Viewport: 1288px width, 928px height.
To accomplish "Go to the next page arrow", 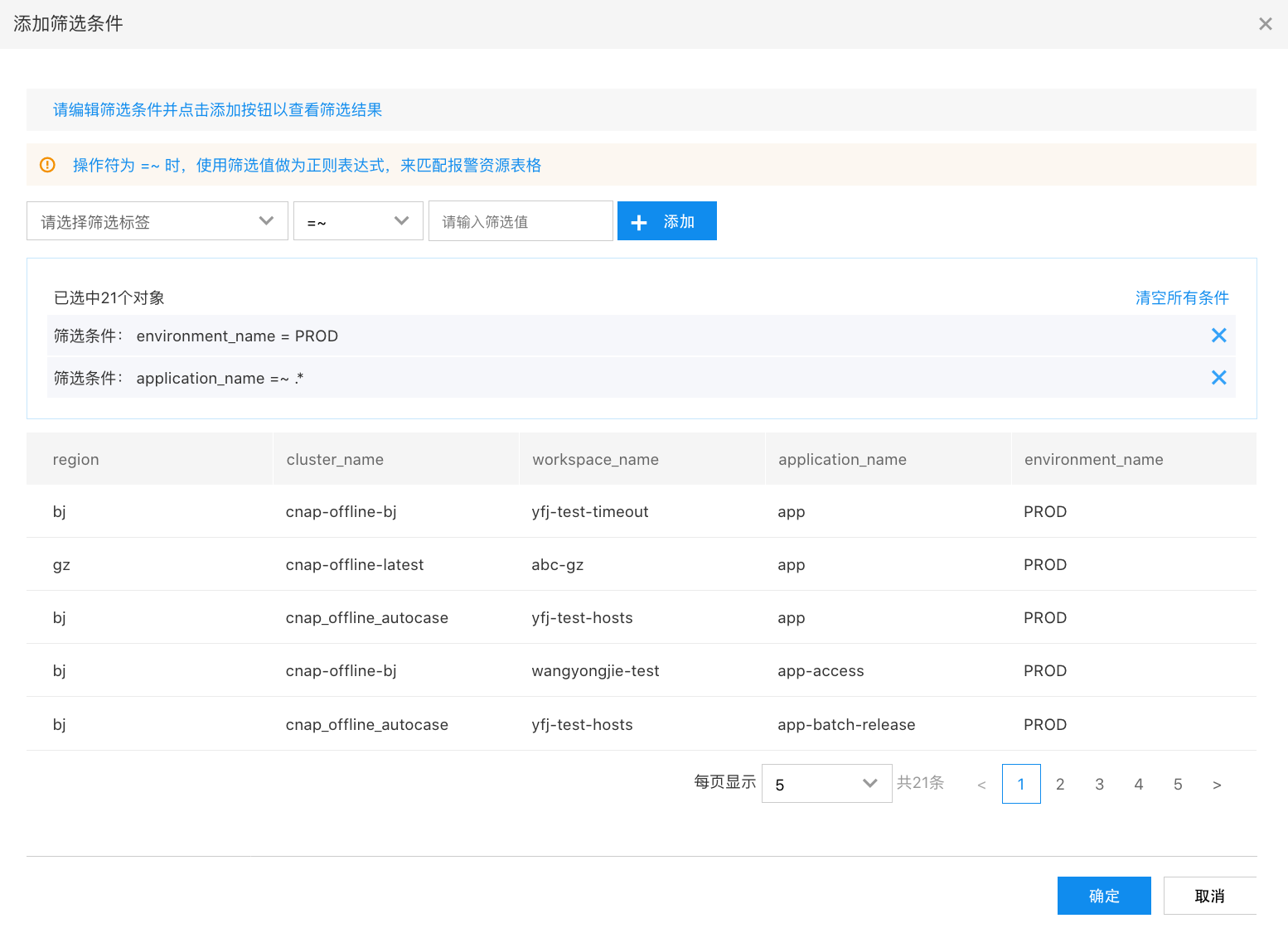I will click(x=1217, y=785).
